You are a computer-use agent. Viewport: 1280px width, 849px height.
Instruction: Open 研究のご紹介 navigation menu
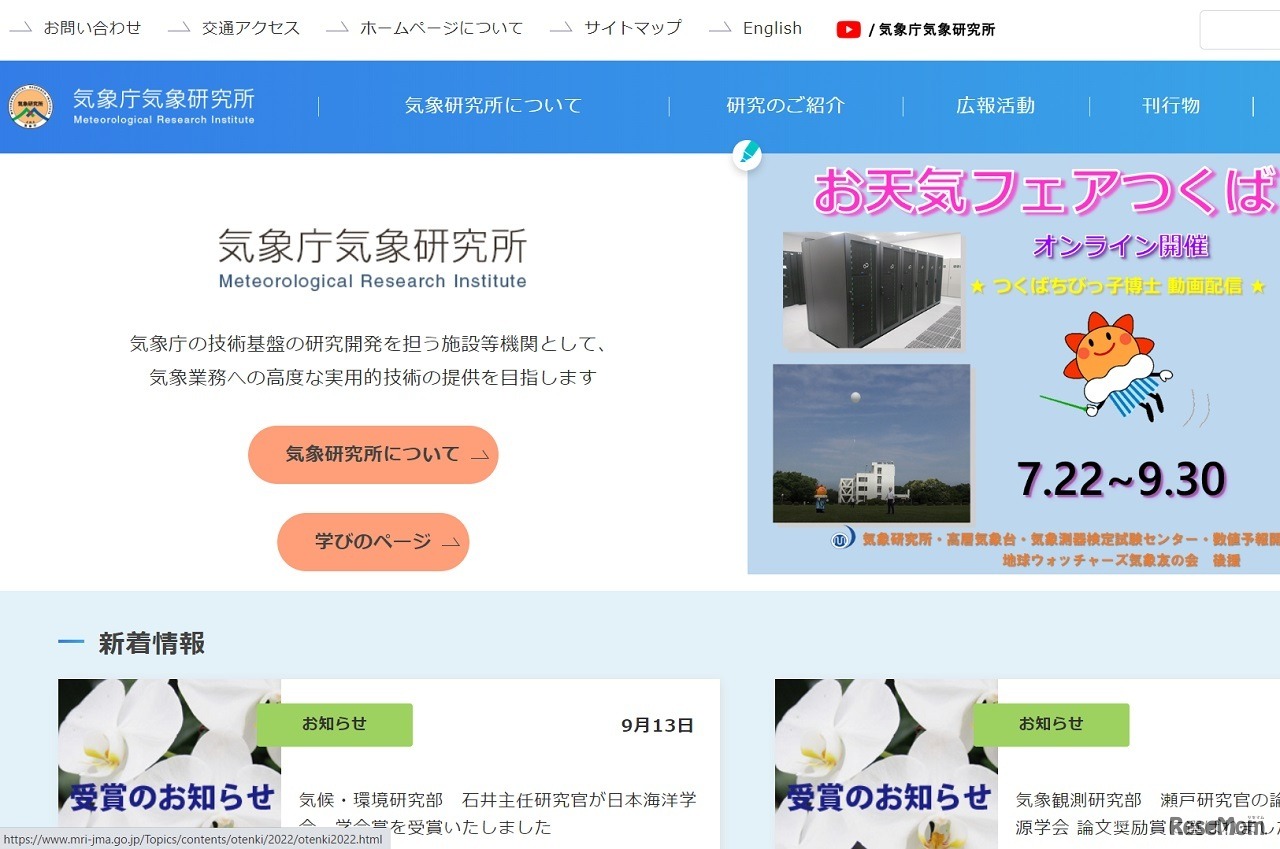point(786,106)
